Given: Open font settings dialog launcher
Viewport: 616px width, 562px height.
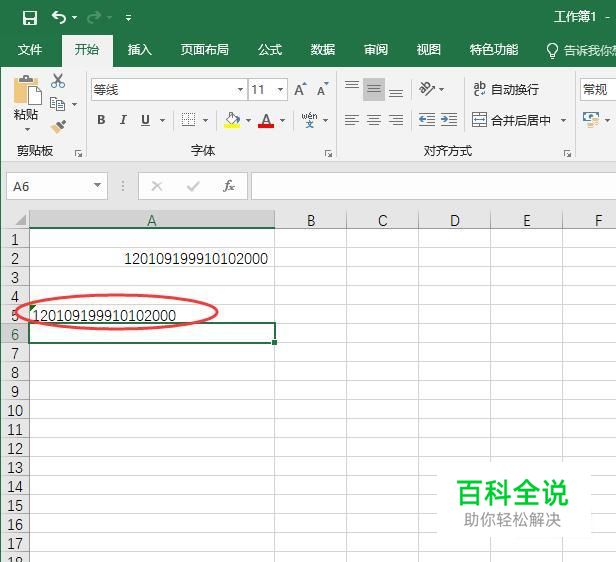Looking at the screenshot, I should coord(328,154).
